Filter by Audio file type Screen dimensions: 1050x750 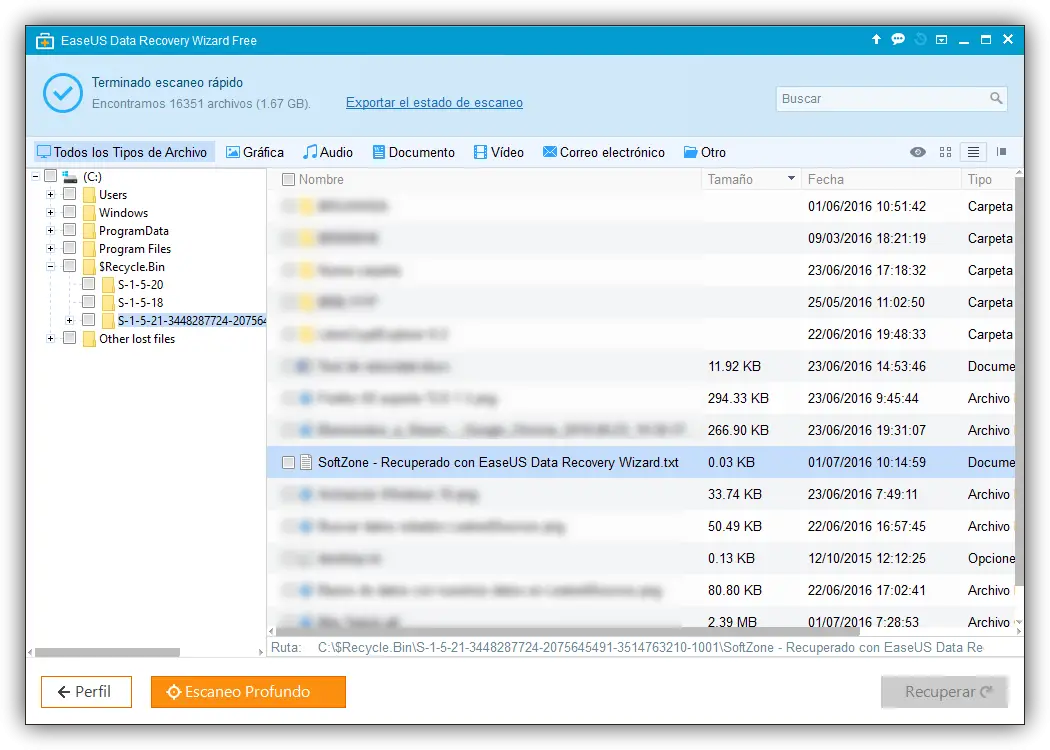coord(327,152)
